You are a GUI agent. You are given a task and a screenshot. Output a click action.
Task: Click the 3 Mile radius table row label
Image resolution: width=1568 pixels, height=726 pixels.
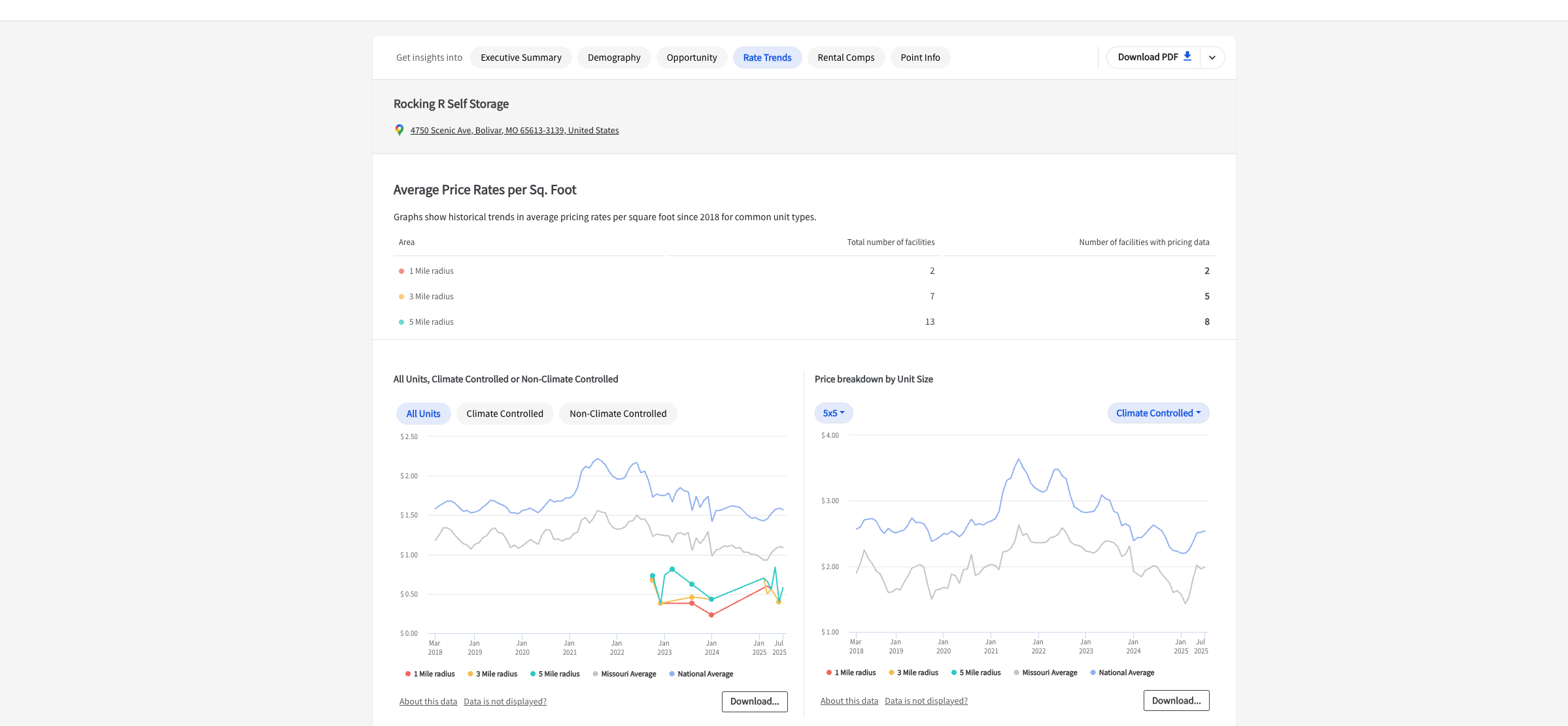(431, 296)
